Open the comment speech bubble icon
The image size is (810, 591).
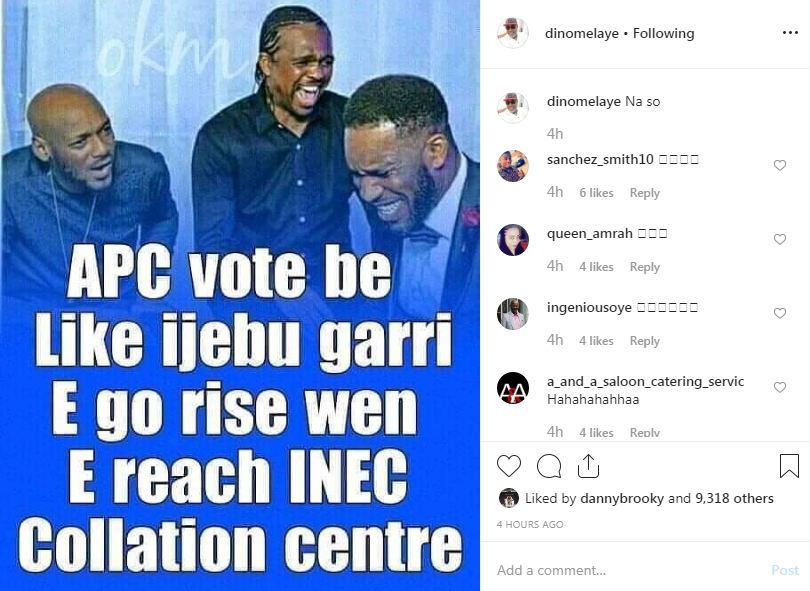549,466
